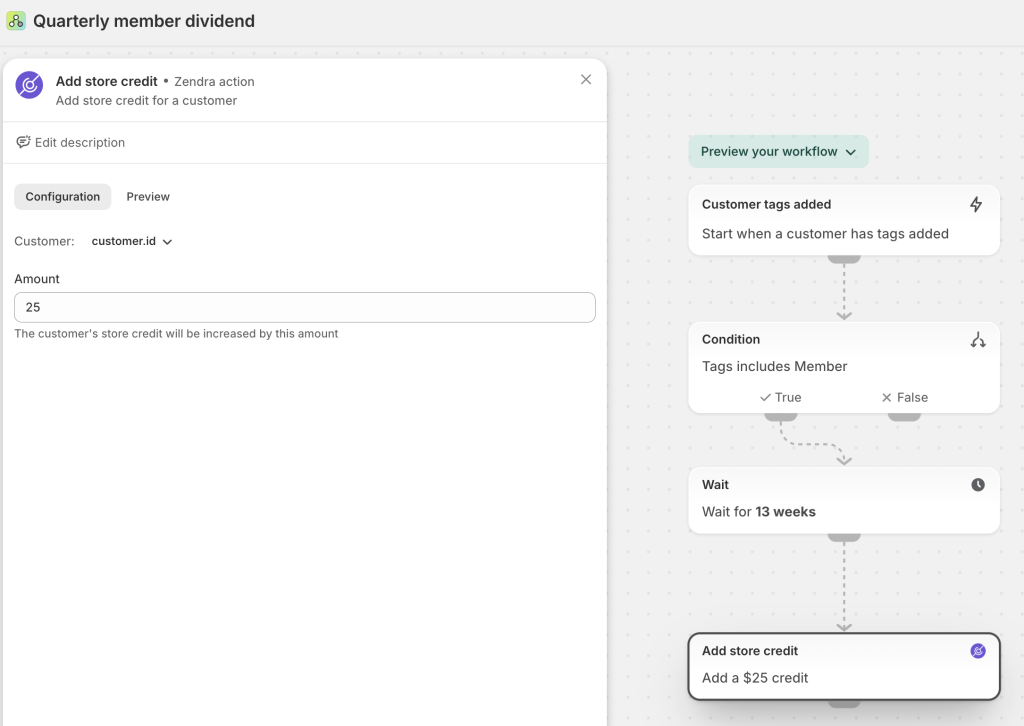
Task: Click the purple Zendra action icon in the panel header
Action: [29, 85]
